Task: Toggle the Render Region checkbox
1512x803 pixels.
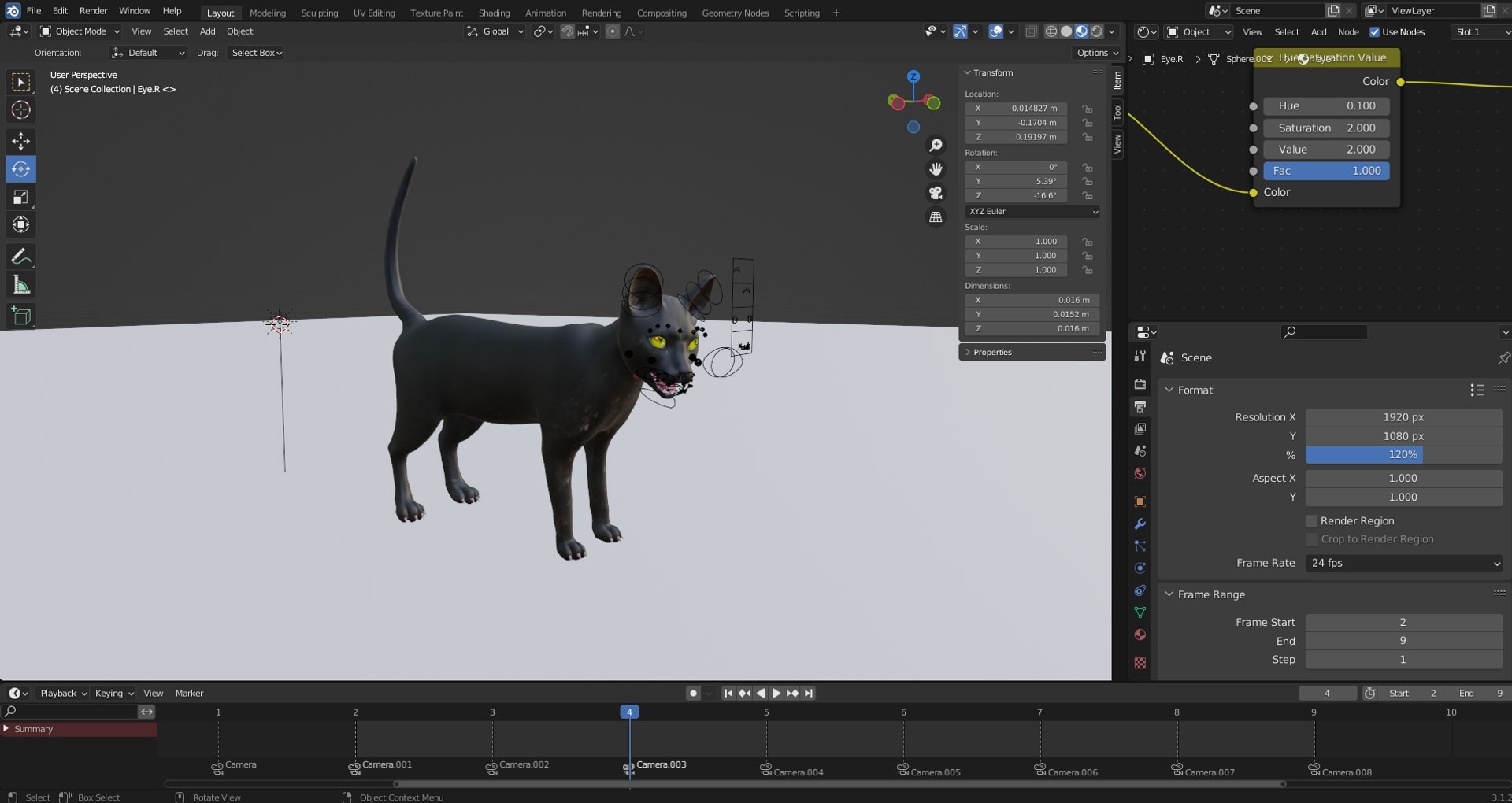Action: (x=1311, y=521)
